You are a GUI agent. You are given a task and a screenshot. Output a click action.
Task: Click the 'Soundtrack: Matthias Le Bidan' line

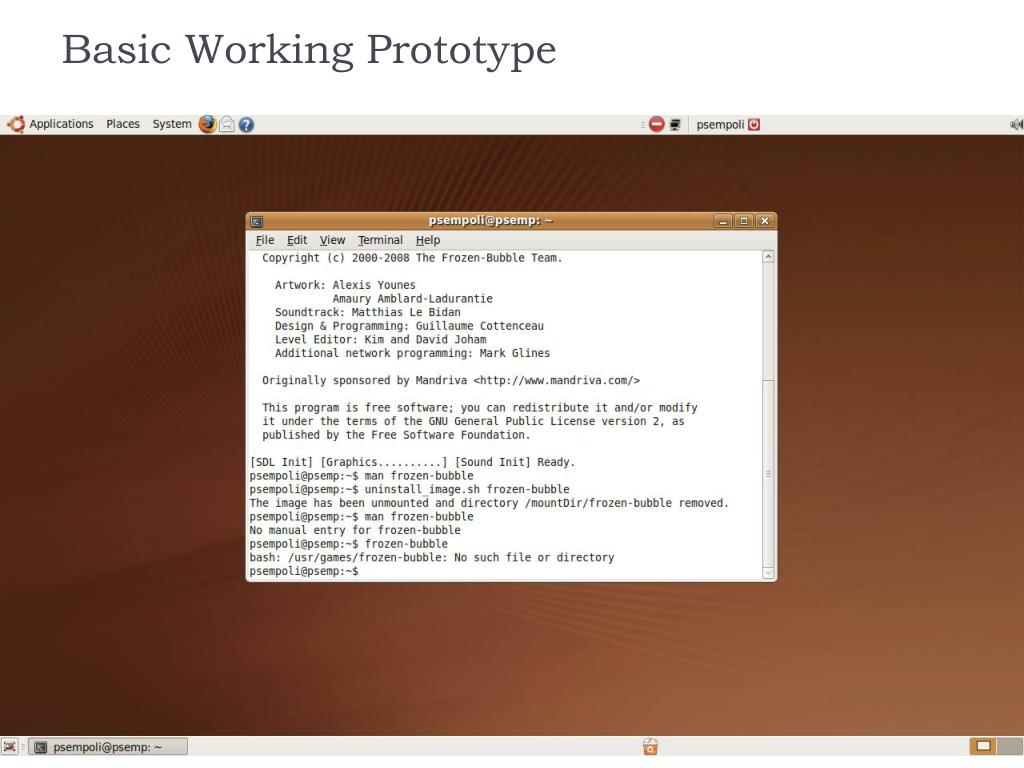click(368, 312)
